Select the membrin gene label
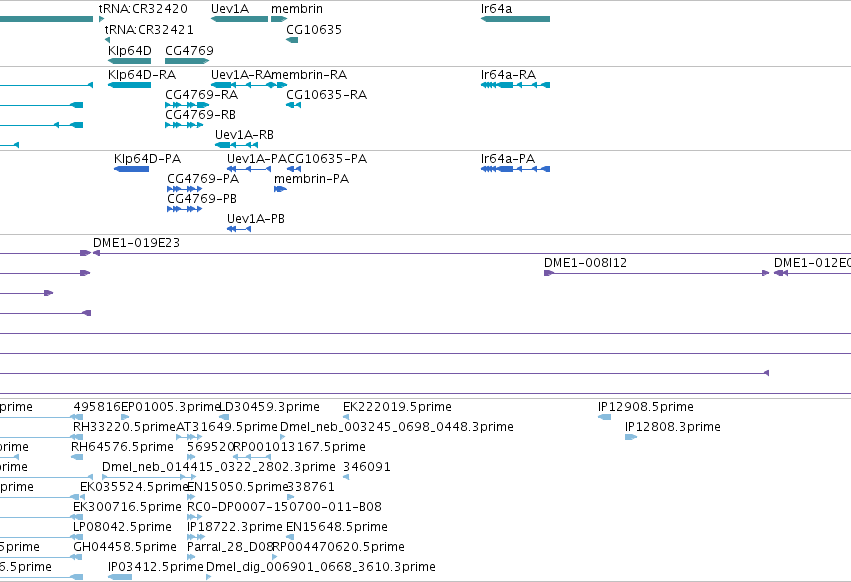The width and height of the screenshot is (851, 582). click(x=297, y=9)
